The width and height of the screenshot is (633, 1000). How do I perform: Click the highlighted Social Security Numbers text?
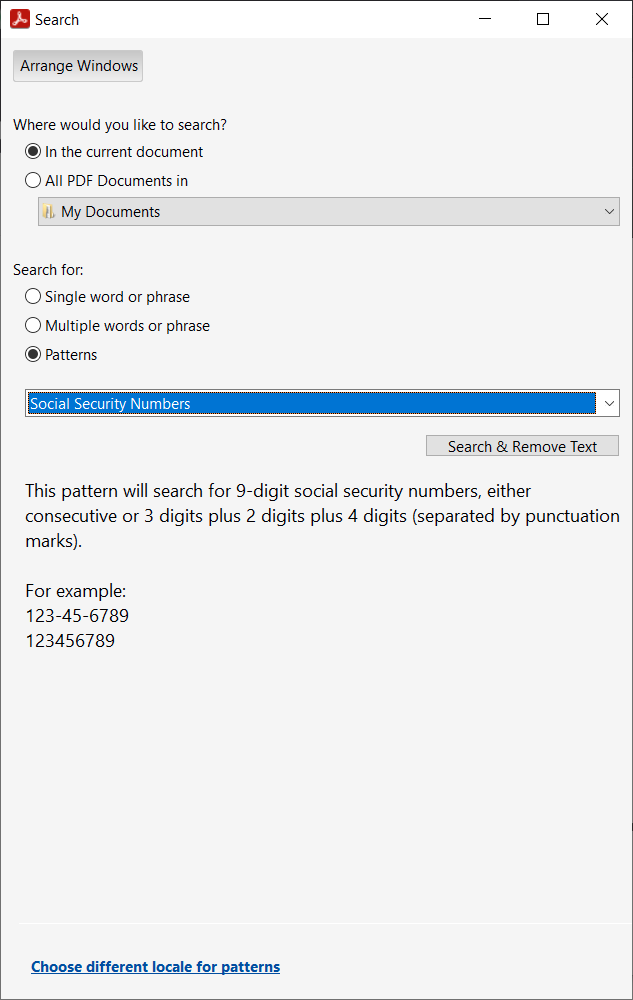pyautogui.click(x=110, y=404)
